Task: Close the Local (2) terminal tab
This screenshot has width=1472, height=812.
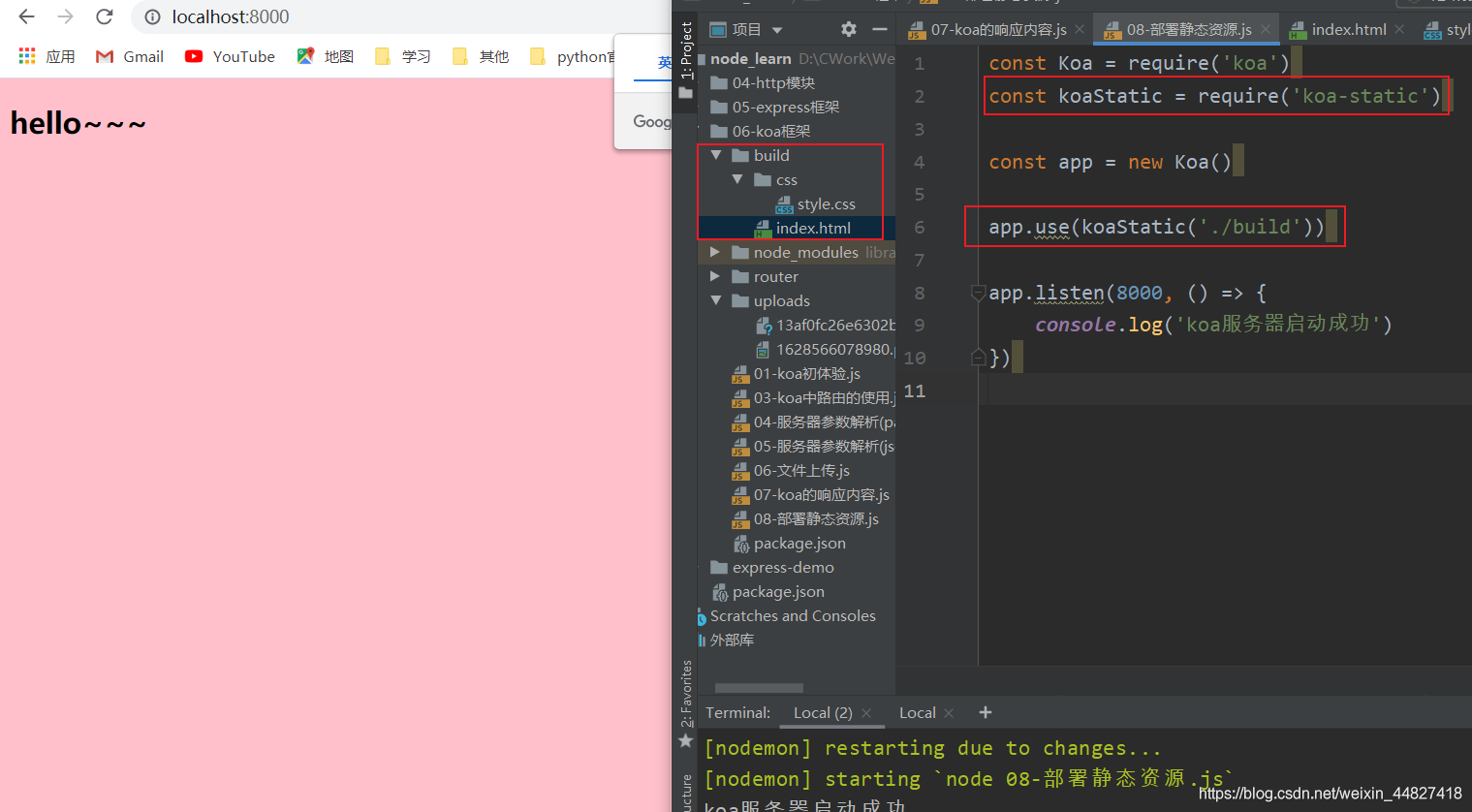Action: [x=866, y=713]
